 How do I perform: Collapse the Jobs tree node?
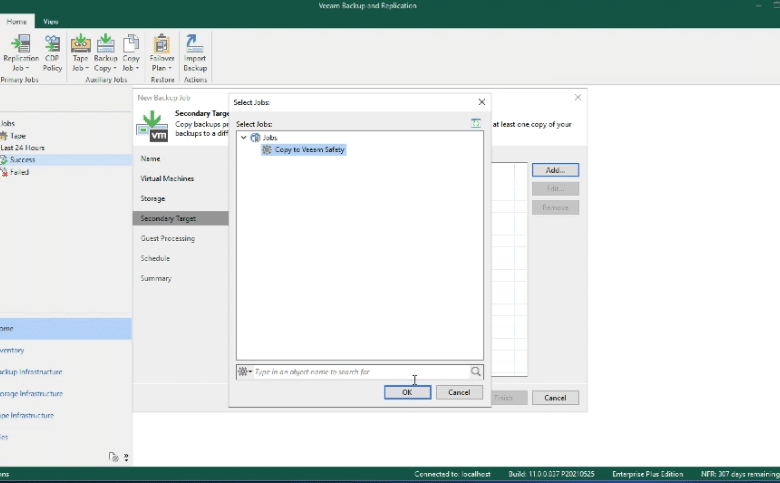244,137
